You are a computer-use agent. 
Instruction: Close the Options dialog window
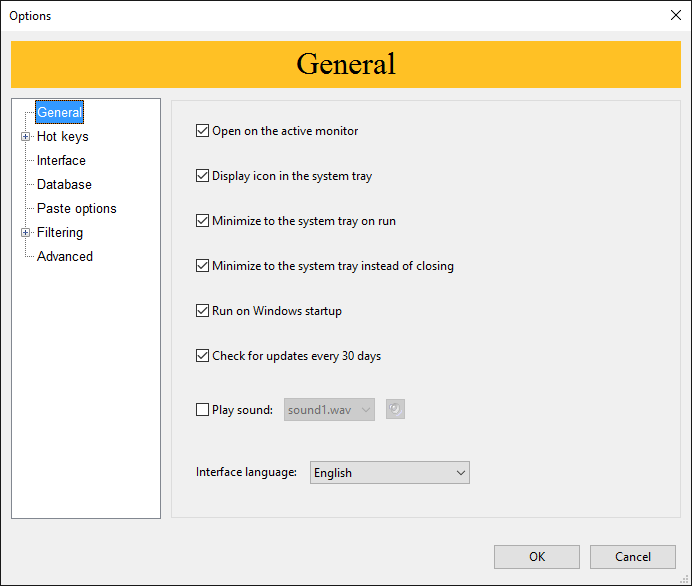tap(675, 15)
